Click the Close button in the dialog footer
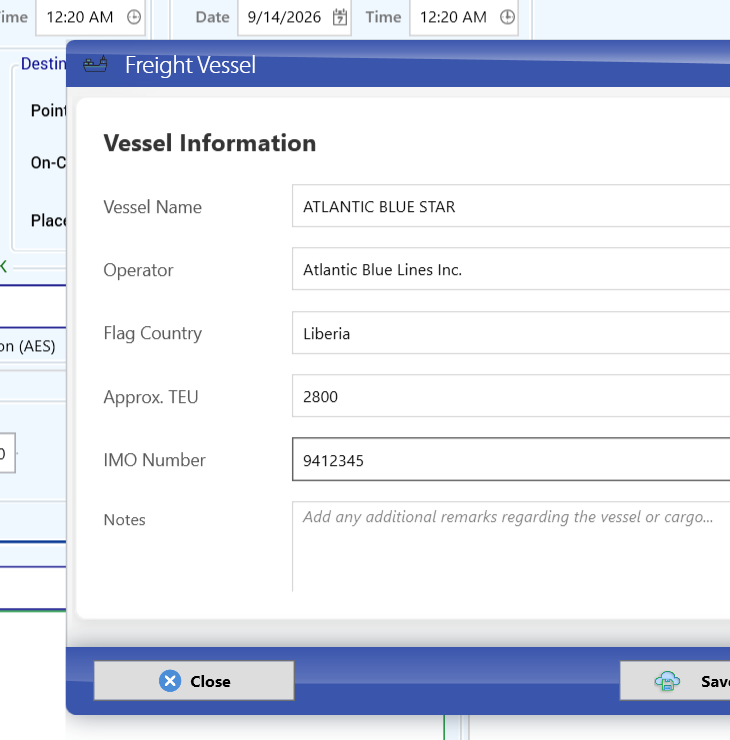Screen dimensions: 730x740 pyautogui.click(x=194, y=681)
